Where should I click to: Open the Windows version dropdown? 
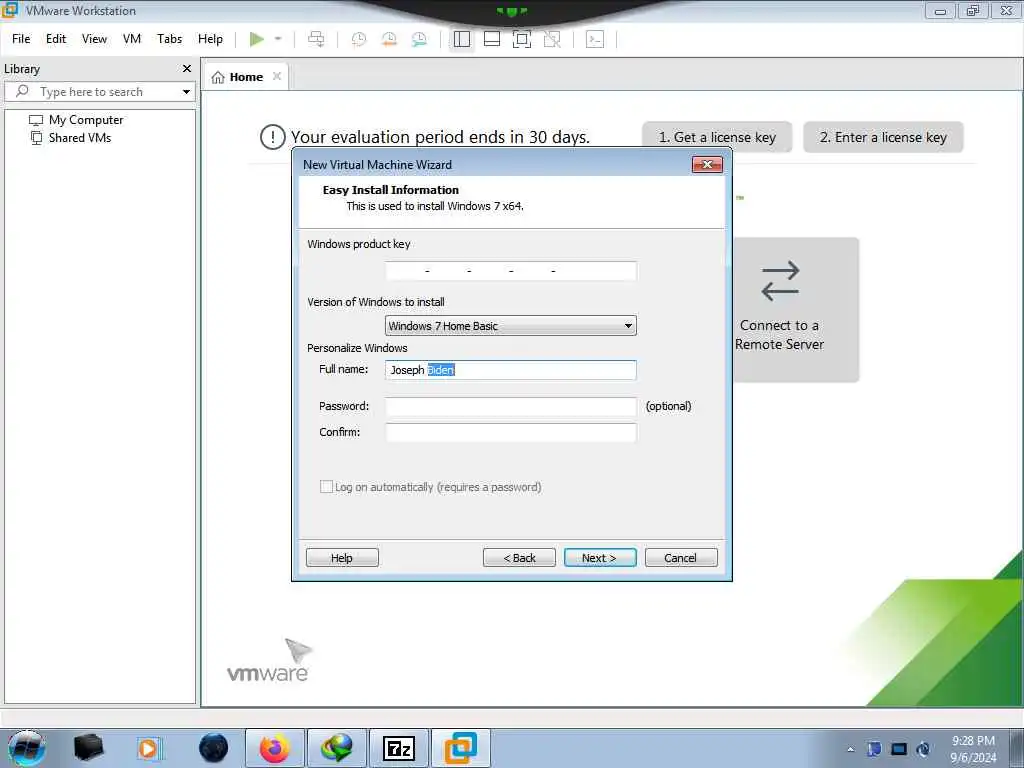510,325
